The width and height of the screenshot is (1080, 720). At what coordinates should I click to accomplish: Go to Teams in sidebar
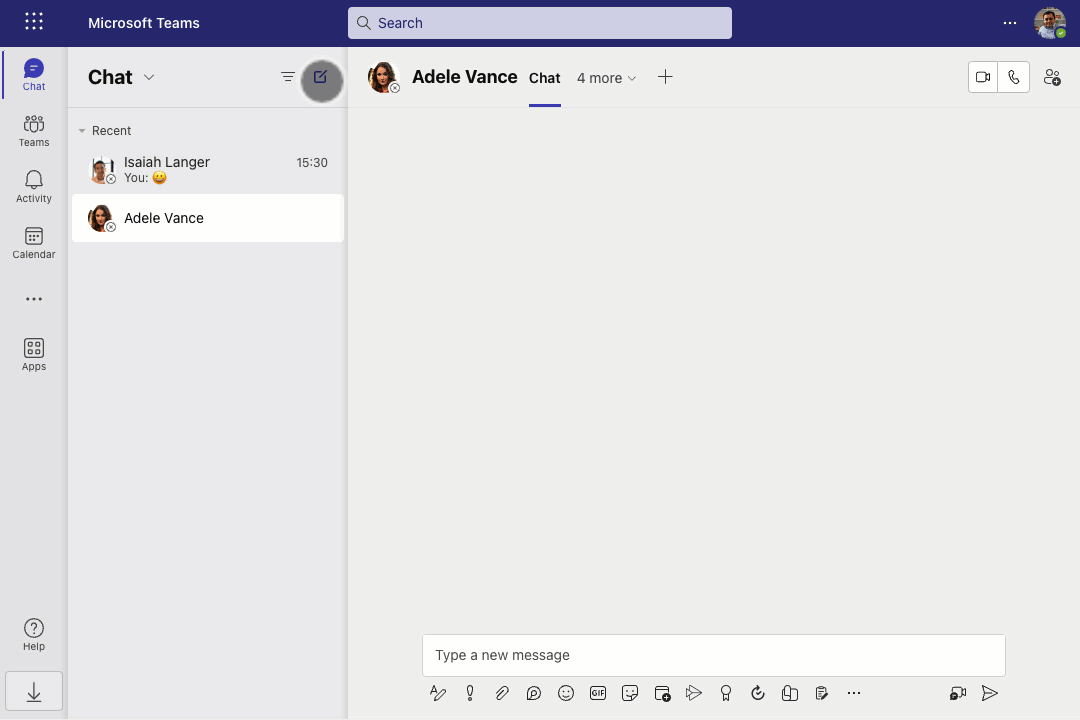click(34, 130)
